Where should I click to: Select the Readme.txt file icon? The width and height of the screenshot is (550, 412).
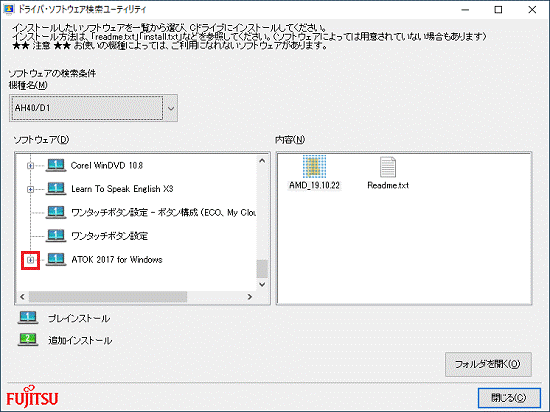pos(388,167)
